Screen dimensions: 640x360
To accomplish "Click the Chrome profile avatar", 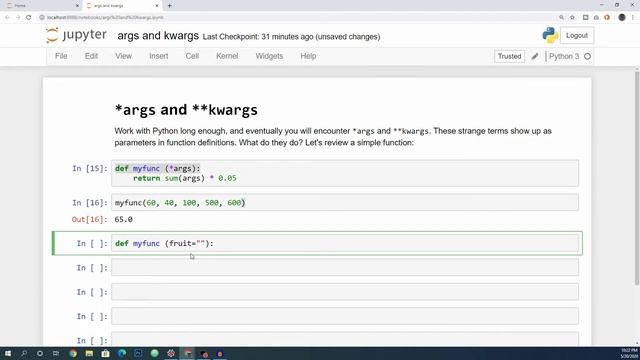I will [622, 17].
